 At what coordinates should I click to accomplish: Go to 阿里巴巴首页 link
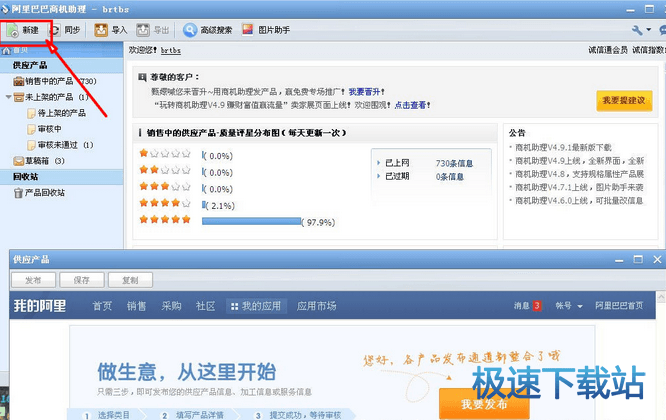click(x=619, y=306)
